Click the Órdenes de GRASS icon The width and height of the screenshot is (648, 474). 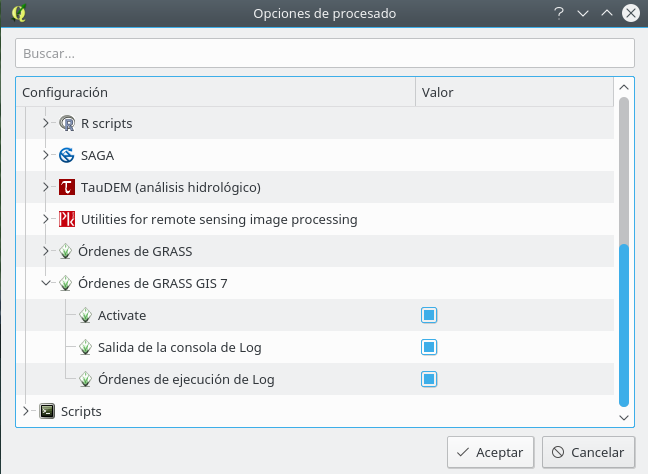[x=65, y=251]
